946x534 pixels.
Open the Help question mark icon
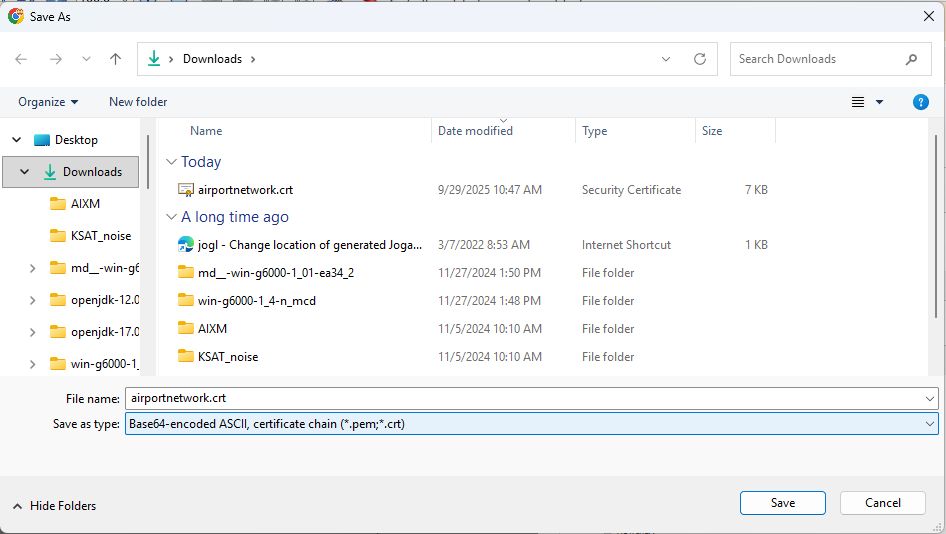pyautogui.click(x=921, y=102)
